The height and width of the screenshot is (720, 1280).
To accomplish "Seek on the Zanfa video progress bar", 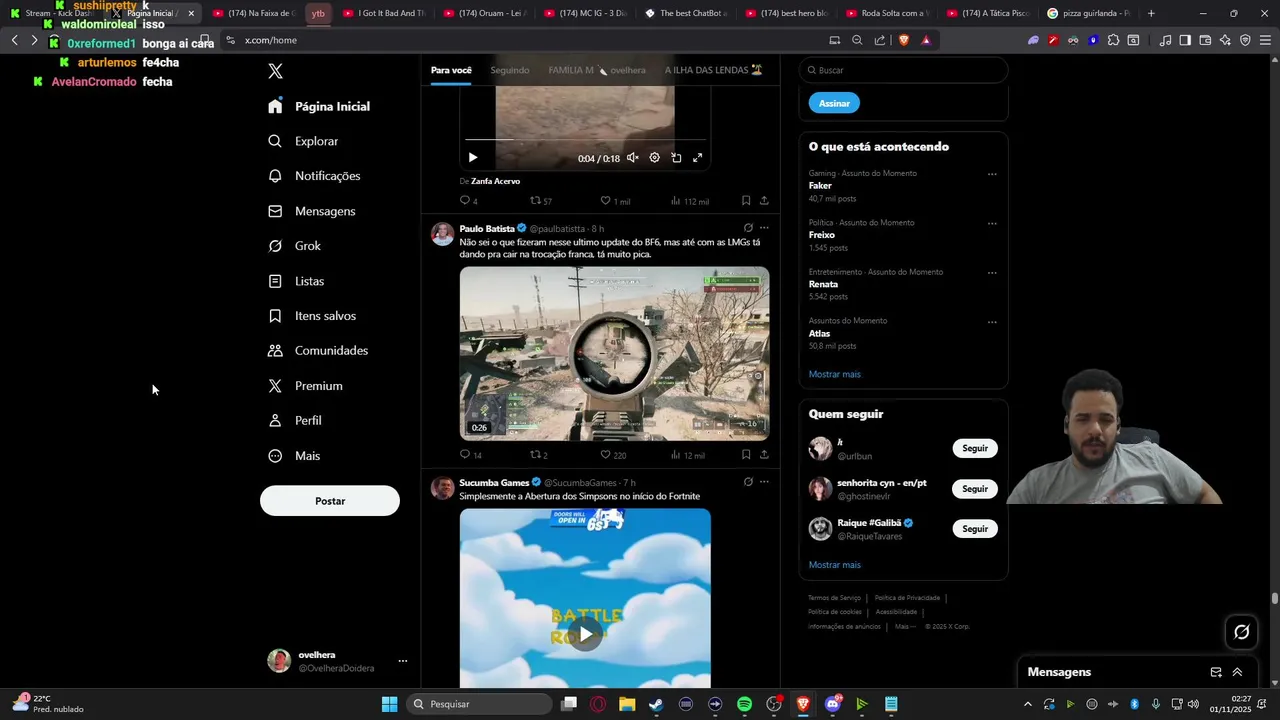I will tap(585, 140).
